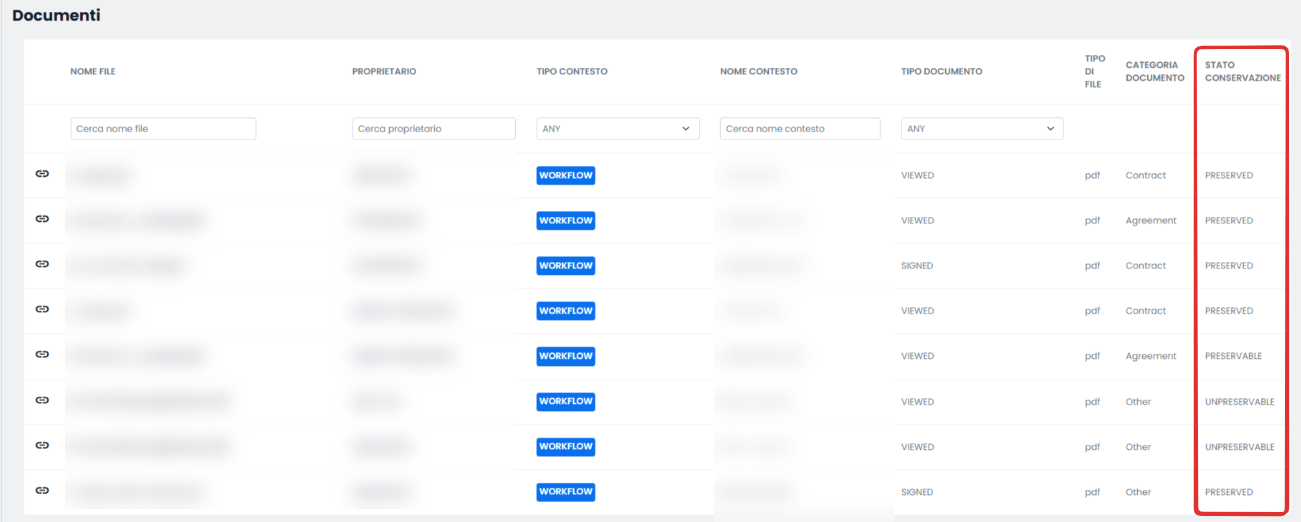The image size is (1301, 522).
Task: Click the NOME CONTESTO column header
Action: click(x=758, y=72)
